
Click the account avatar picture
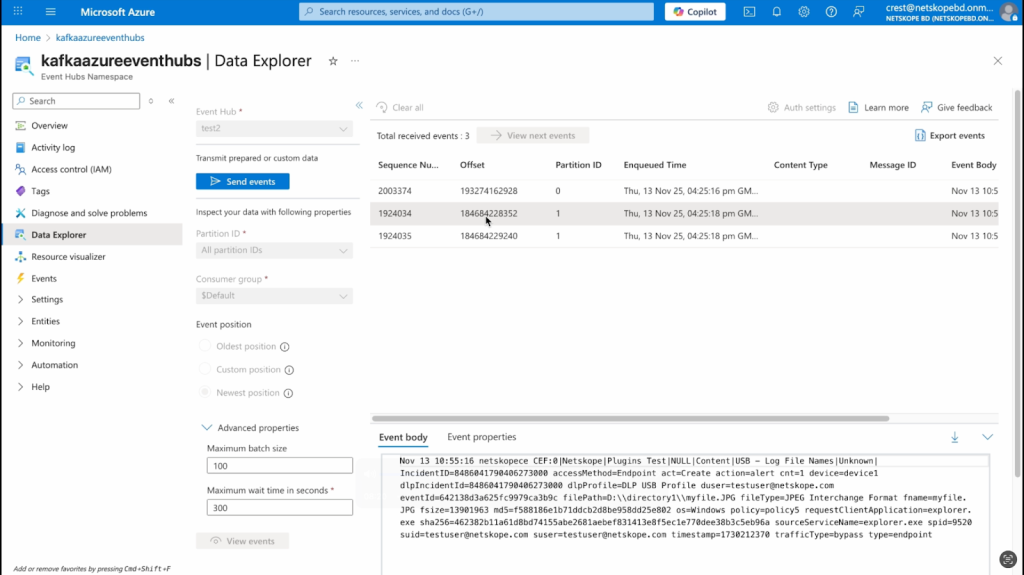(1008, 12)
